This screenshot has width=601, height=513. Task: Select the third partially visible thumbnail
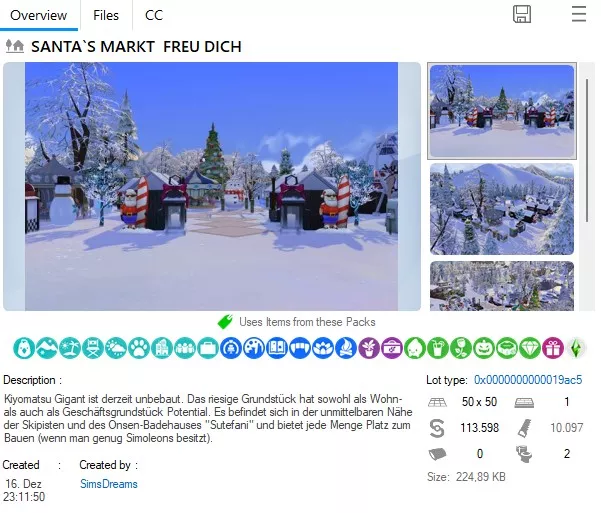[502, 286]
